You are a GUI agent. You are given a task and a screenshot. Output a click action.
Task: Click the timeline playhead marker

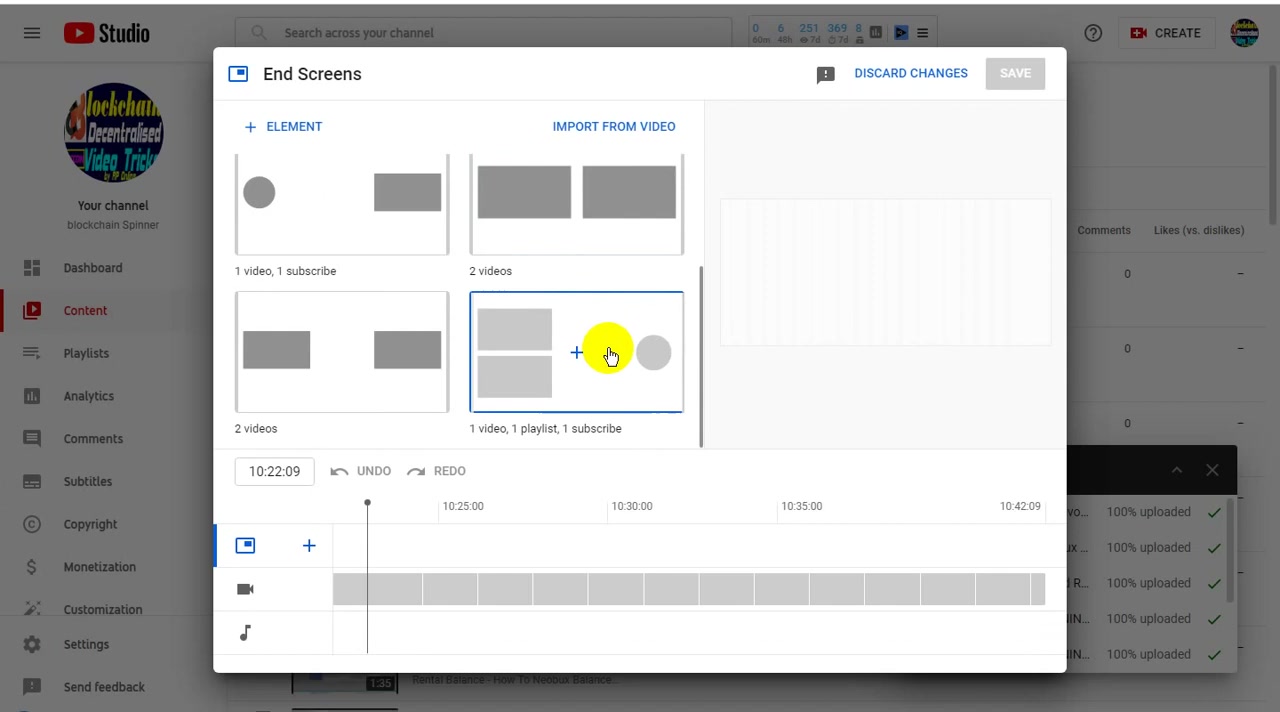[x=367, y=503]
